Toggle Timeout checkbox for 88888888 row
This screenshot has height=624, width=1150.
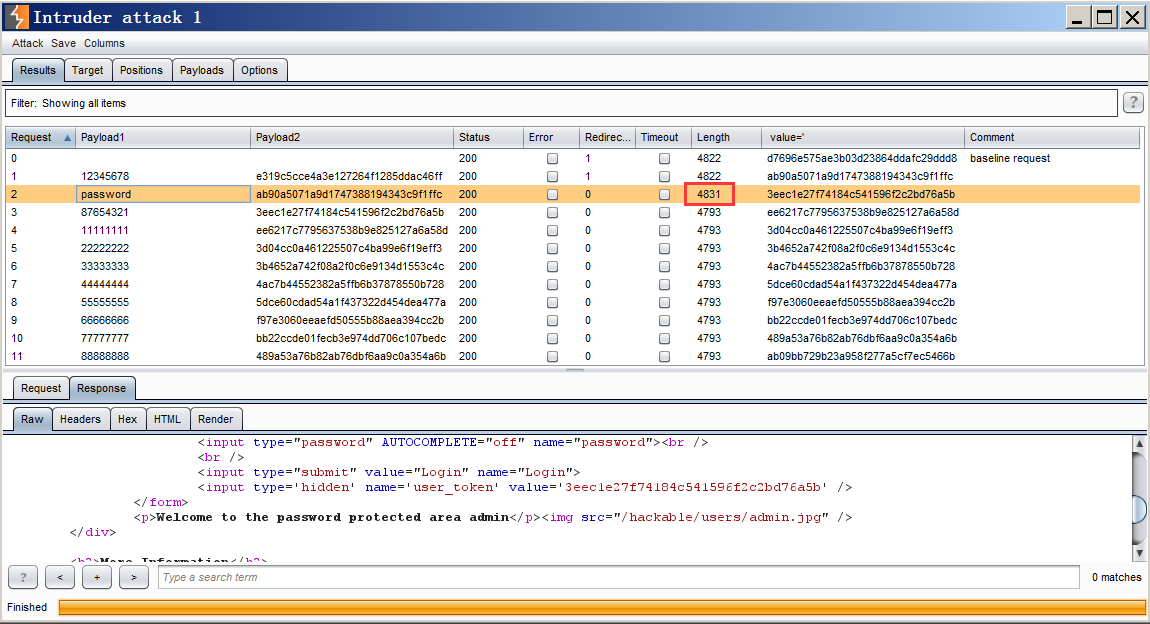[664, 356]
